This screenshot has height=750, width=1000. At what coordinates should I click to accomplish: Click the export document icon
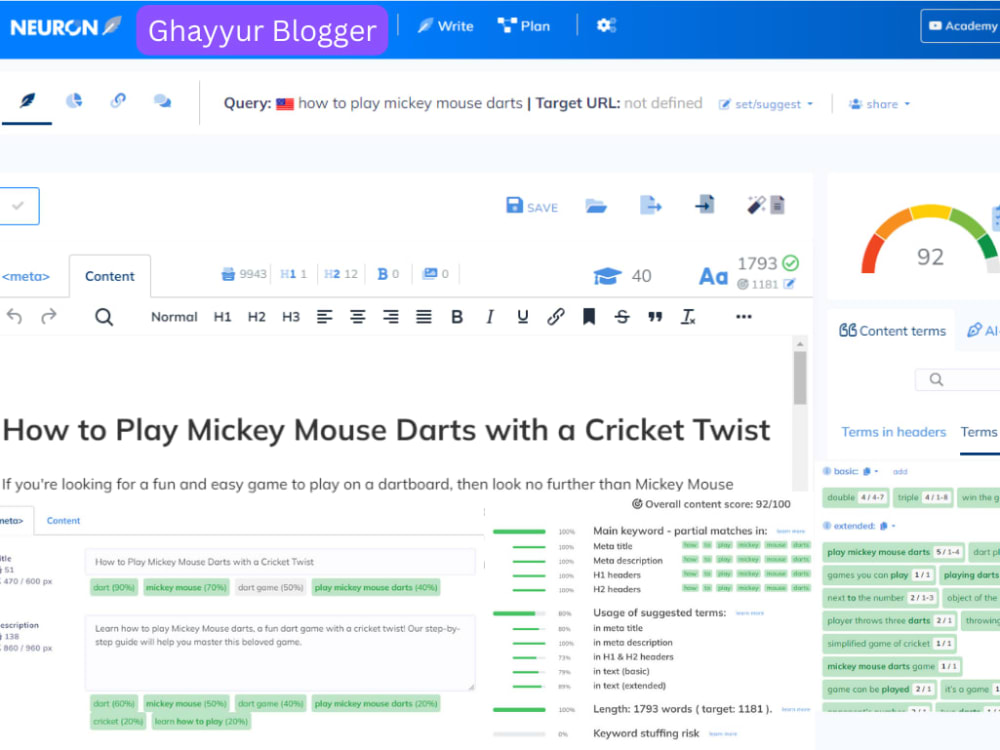pyautogui.click(x=651, y=205)
